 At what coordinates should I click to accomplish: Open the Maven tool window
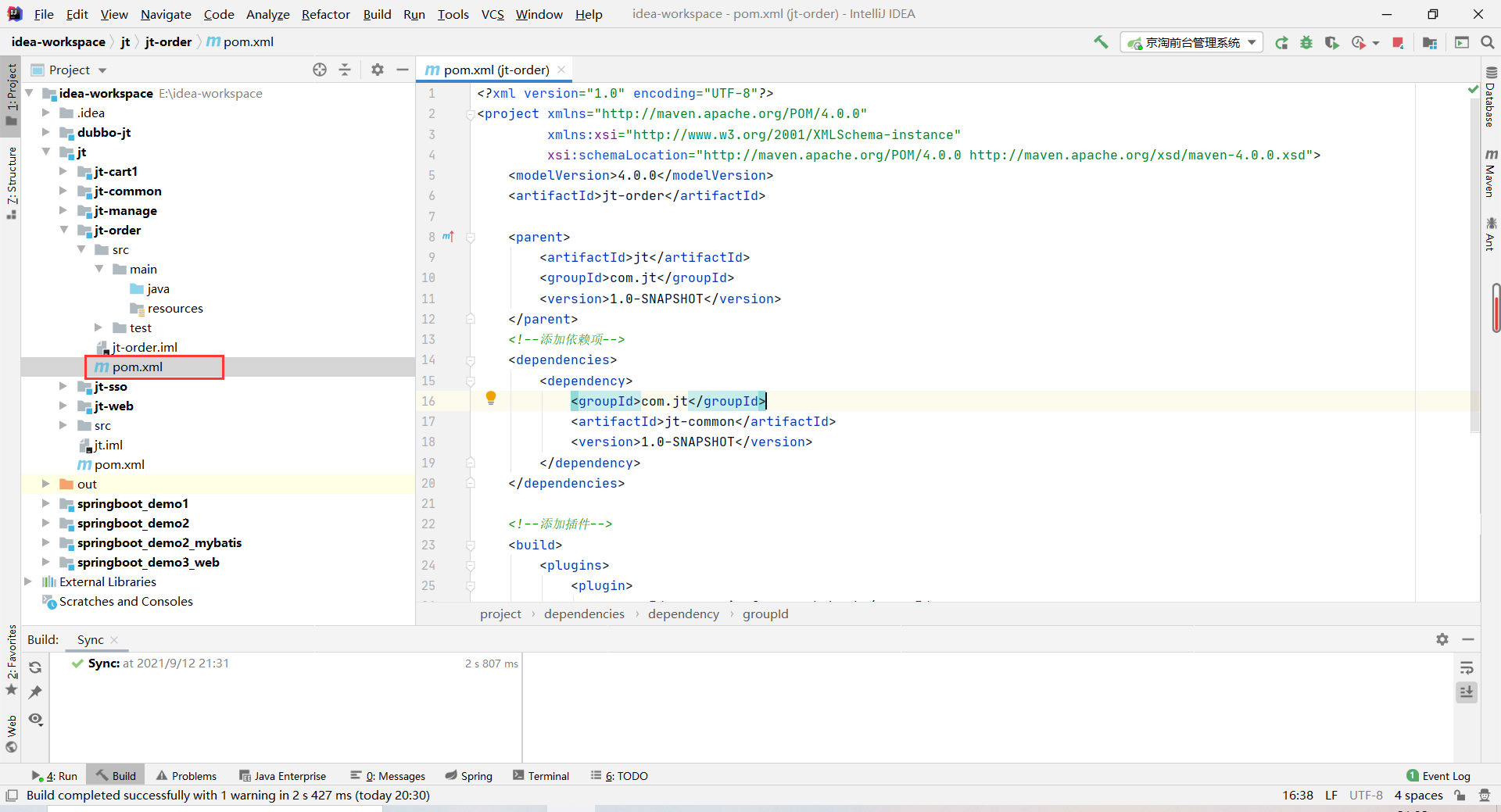coord(1490,173)
